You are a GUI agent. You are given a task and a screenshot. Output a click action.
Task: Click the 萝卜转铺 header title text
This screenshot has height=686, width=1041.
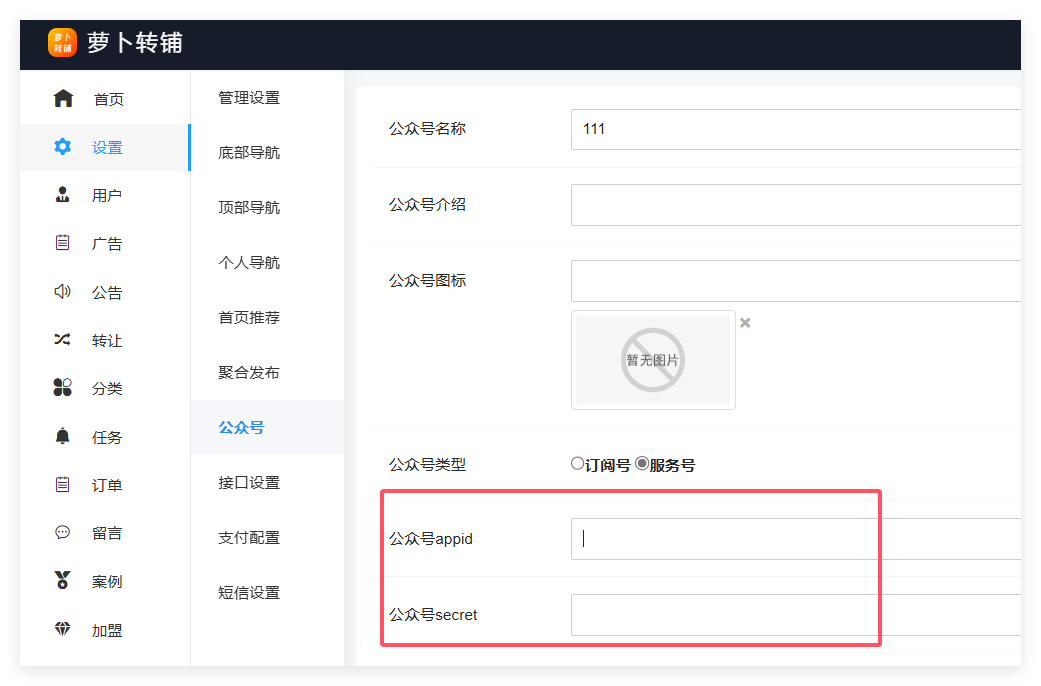click(135, 43)
